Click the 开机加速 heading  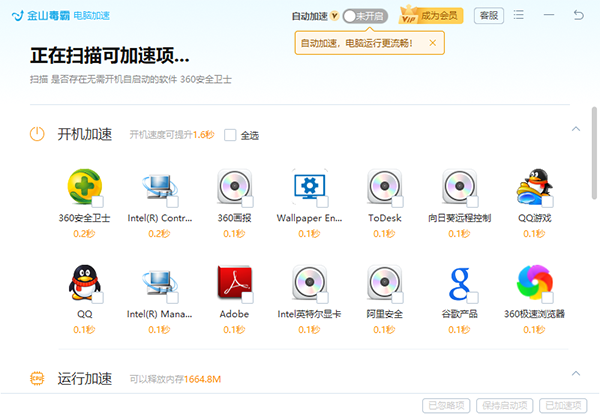click(x=85, y=134)
